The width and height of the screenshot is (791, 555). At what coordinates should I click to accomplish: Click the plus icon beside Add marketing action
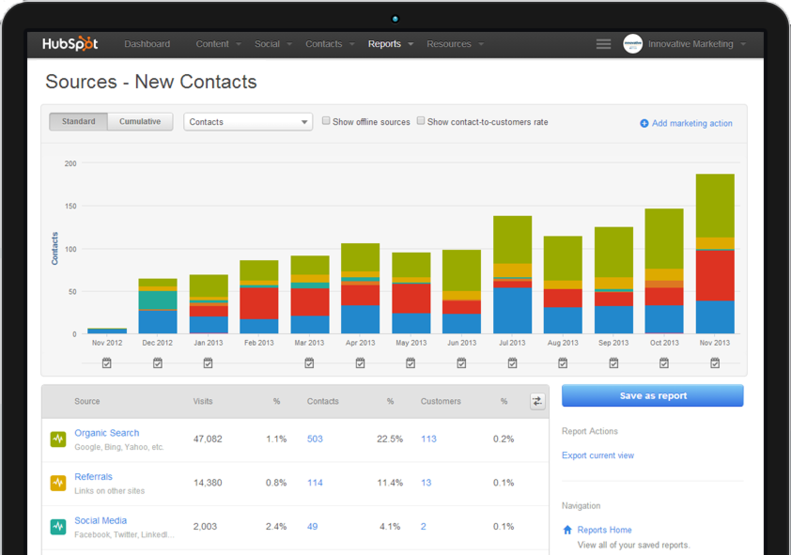pyautogui.click(x=644, y=123)
